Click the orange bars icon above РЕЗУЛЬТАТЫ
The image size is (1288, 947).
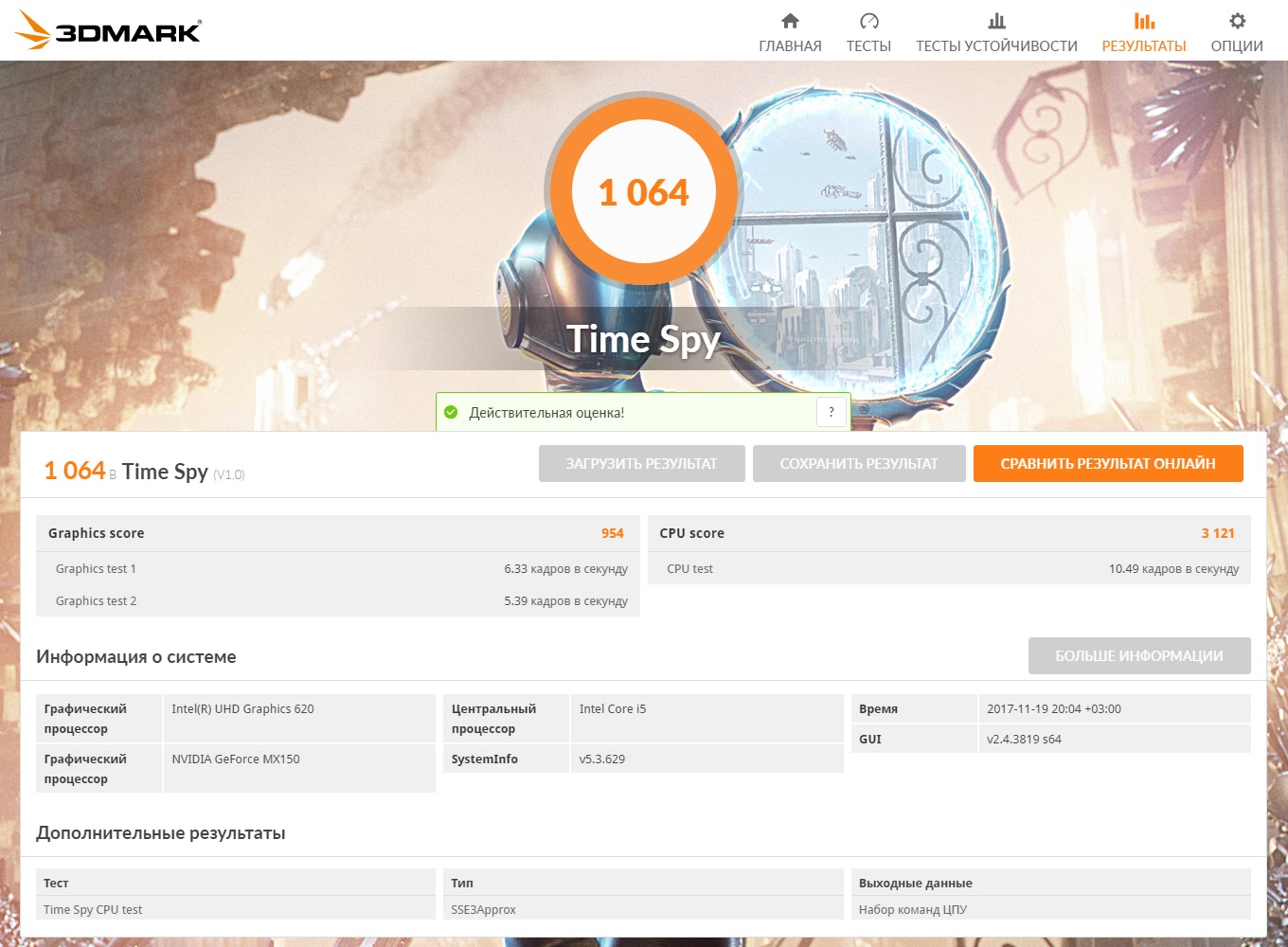click(1144, 21)
